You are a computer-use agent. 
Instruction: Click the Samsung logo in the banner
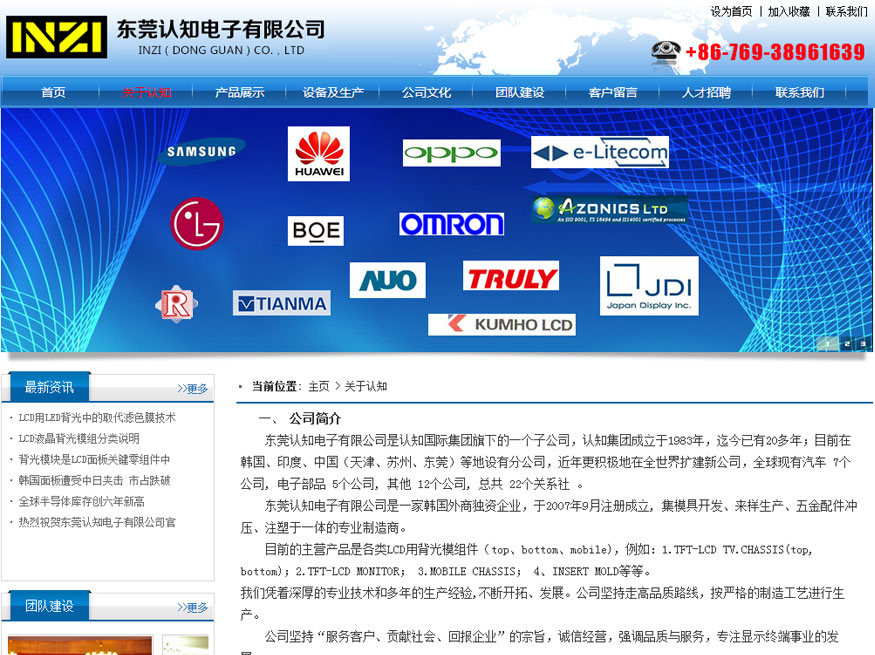pos(201,151)
